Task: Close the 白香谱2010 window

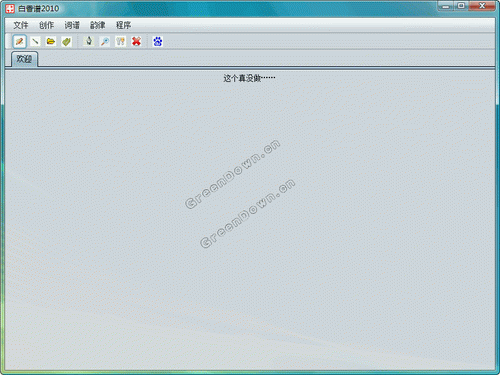Action: pyautogui.click(x=482, y=6)
